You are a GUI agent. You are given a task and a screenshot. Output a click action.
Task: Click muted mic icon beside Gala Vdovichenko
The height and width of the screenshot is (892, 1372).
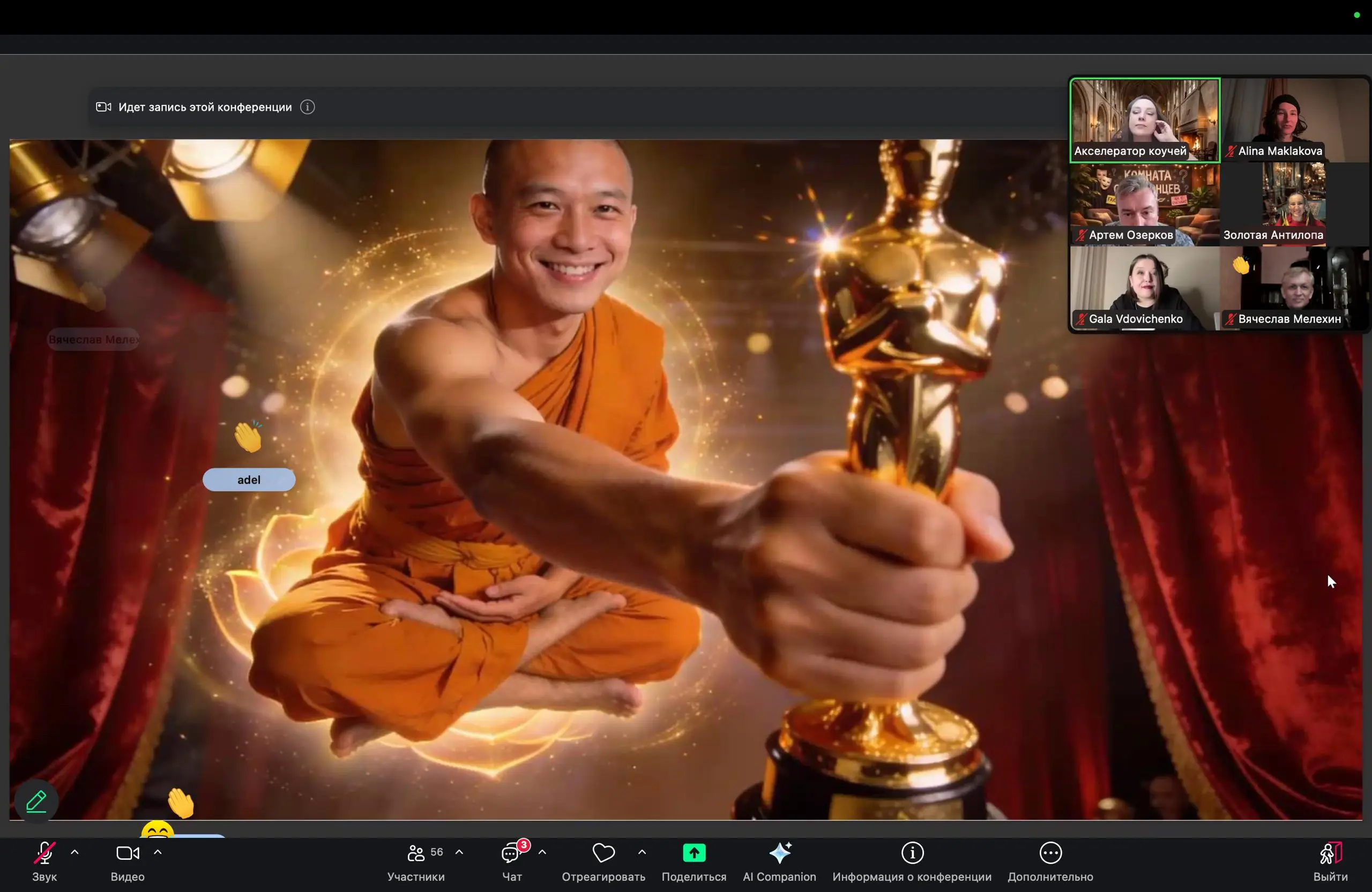click(1082, 319)
